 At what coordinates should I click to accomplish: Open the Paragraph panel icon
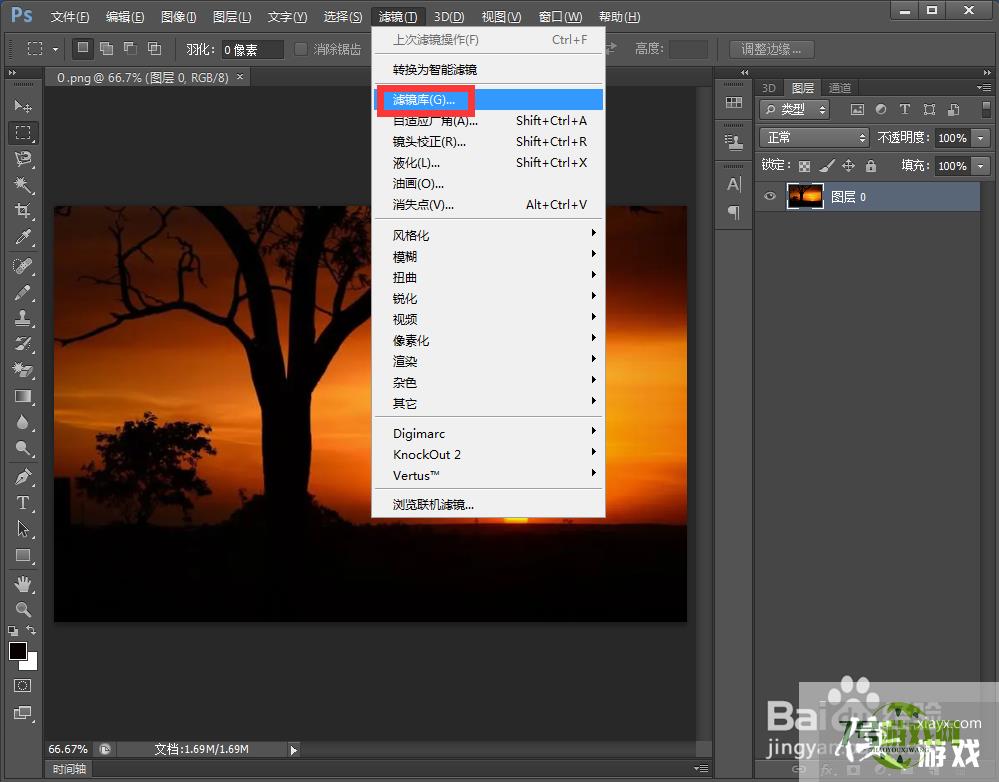734,212
